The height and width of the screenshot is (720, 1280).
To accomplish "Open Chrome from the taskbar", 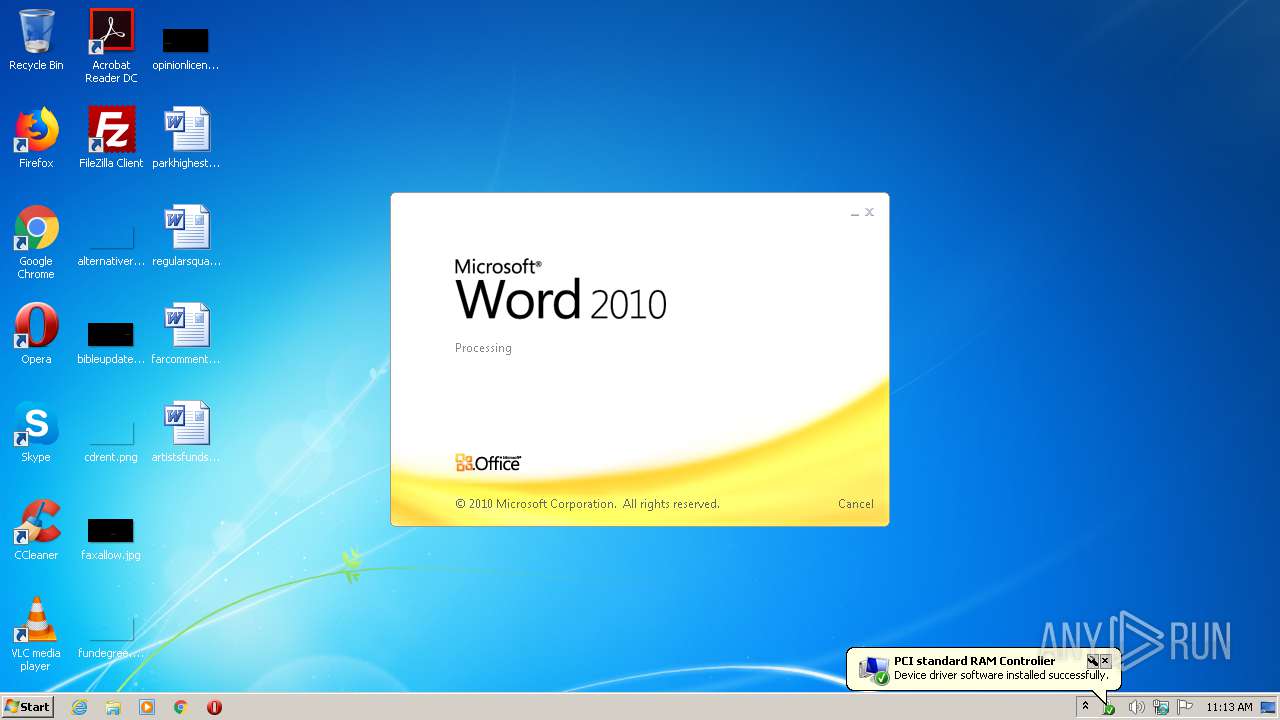I will click(181, 707).
